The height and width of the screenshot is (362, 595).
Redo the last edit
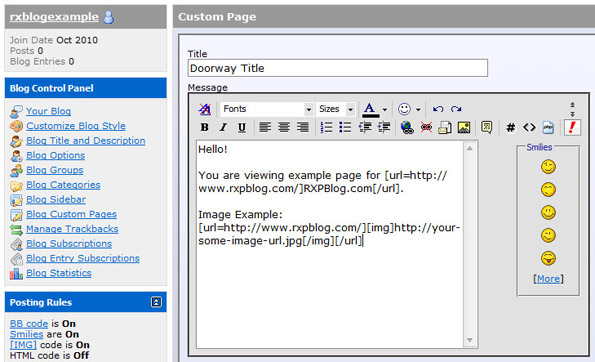(456, 109)
